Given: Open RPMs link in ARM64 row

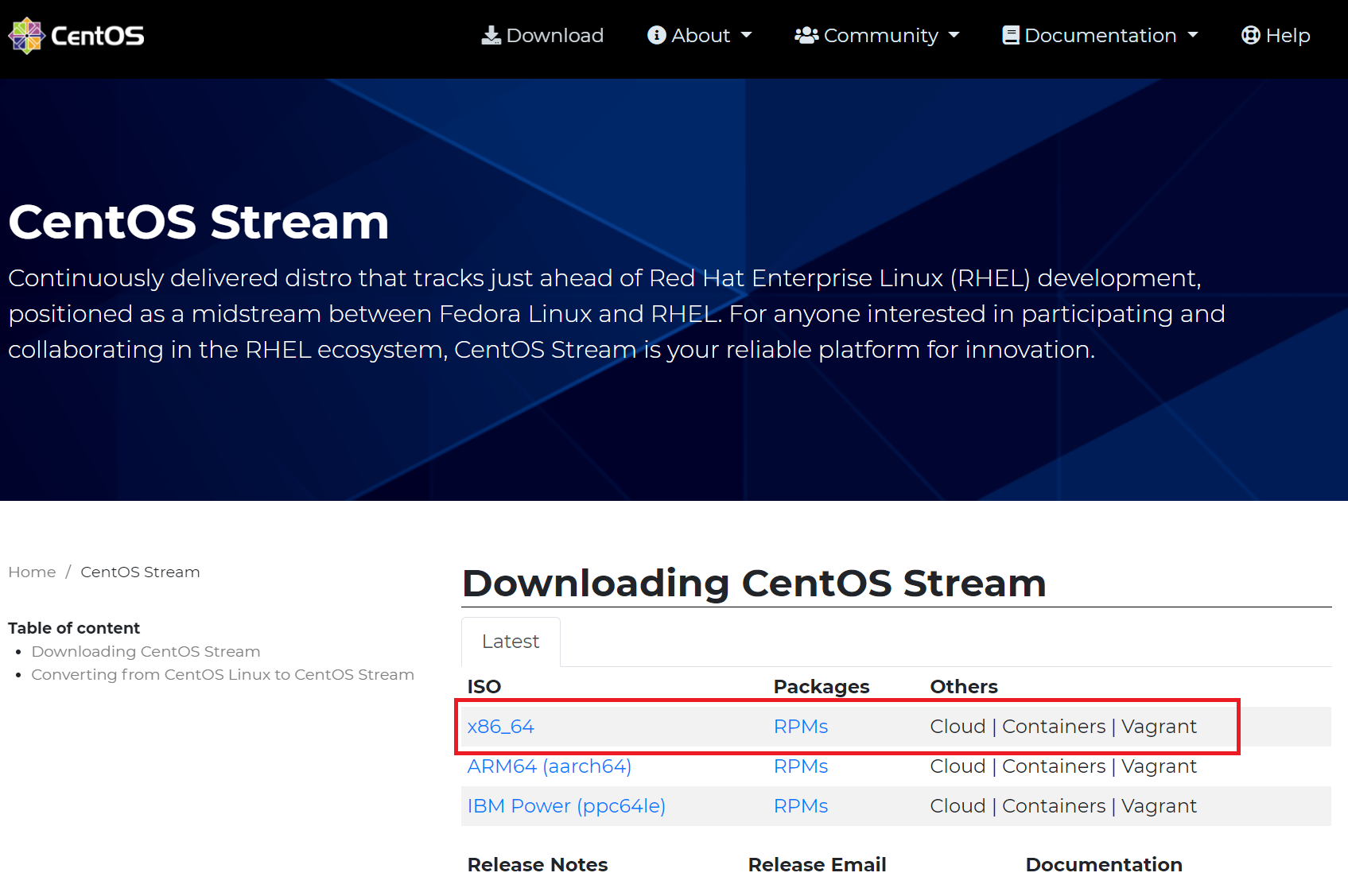Looking at the screenshot, I should [801, 766].
